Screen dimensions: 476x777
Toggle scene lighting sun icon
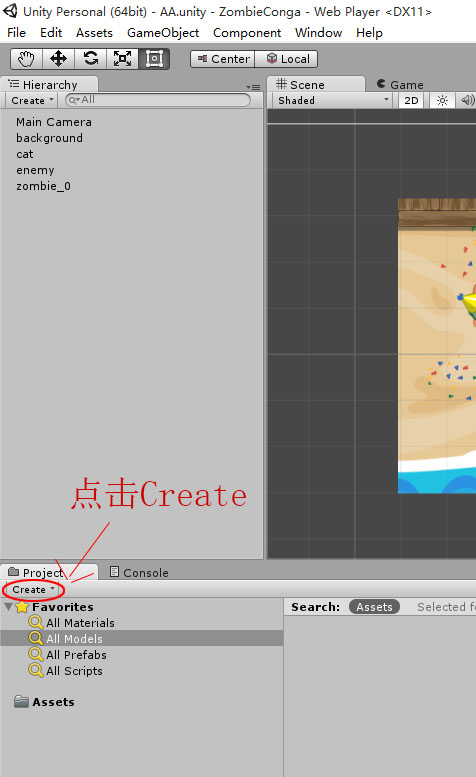tap(442, 101)
